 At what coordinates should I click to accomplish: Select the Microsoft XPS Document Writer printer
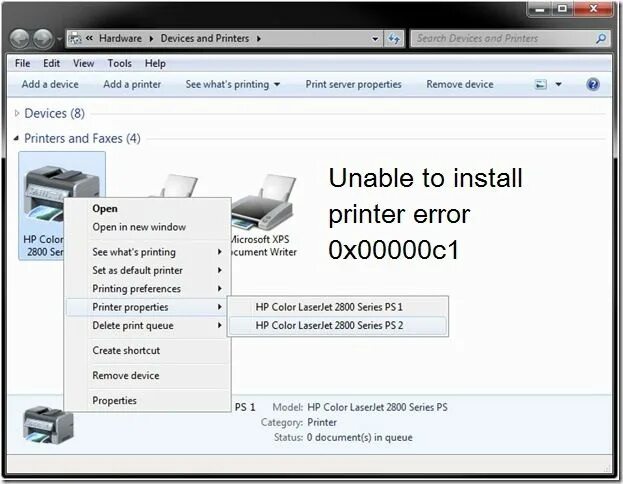pyautogui.click(x=263, y=216)
